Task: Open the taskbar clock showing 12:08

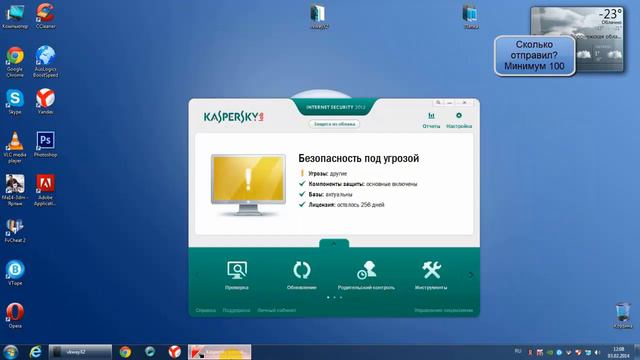Action: [x=619, y=352]
